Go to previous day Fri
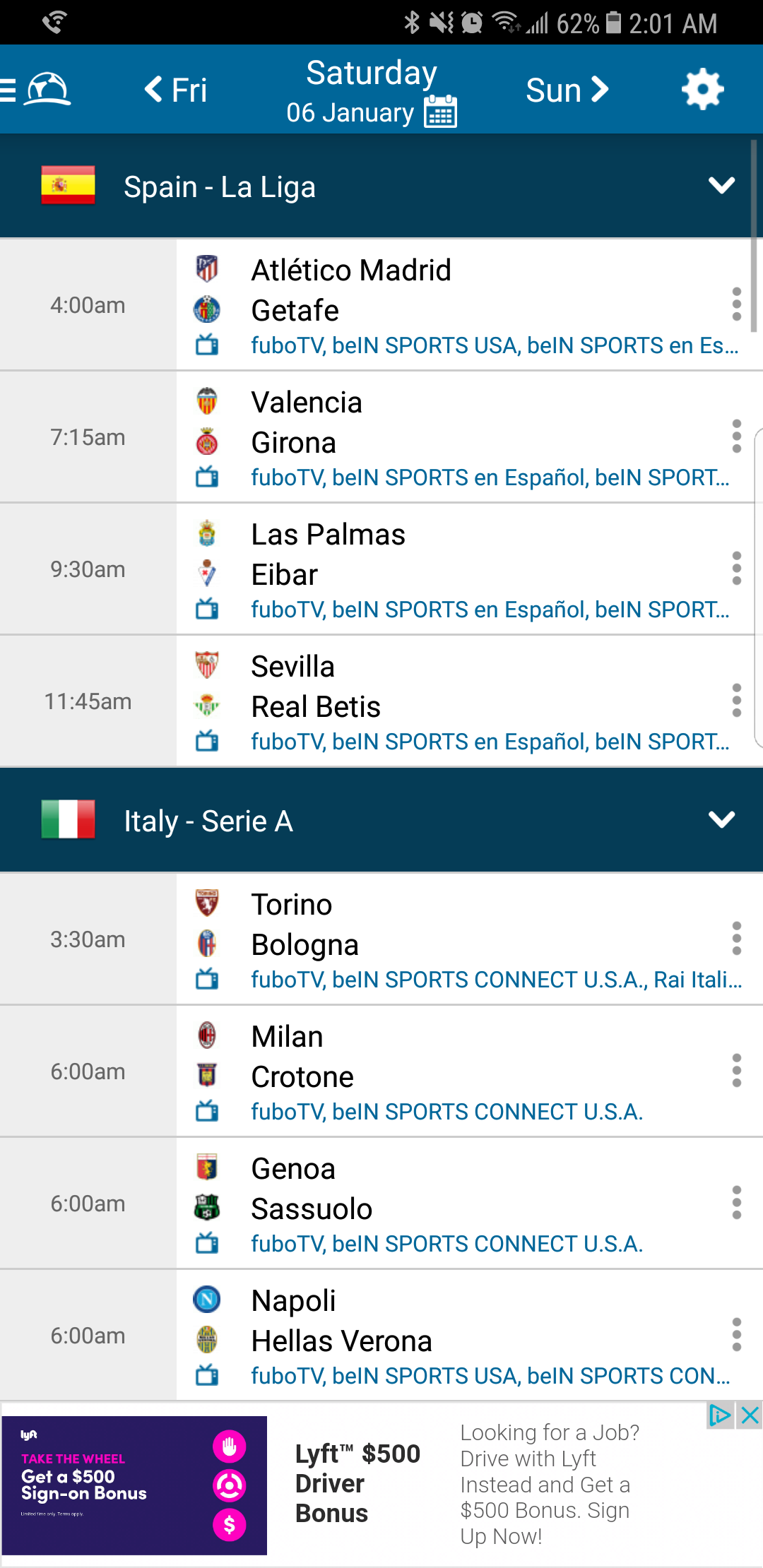The width and height of the screenshot is (763, 1568). 176,90
